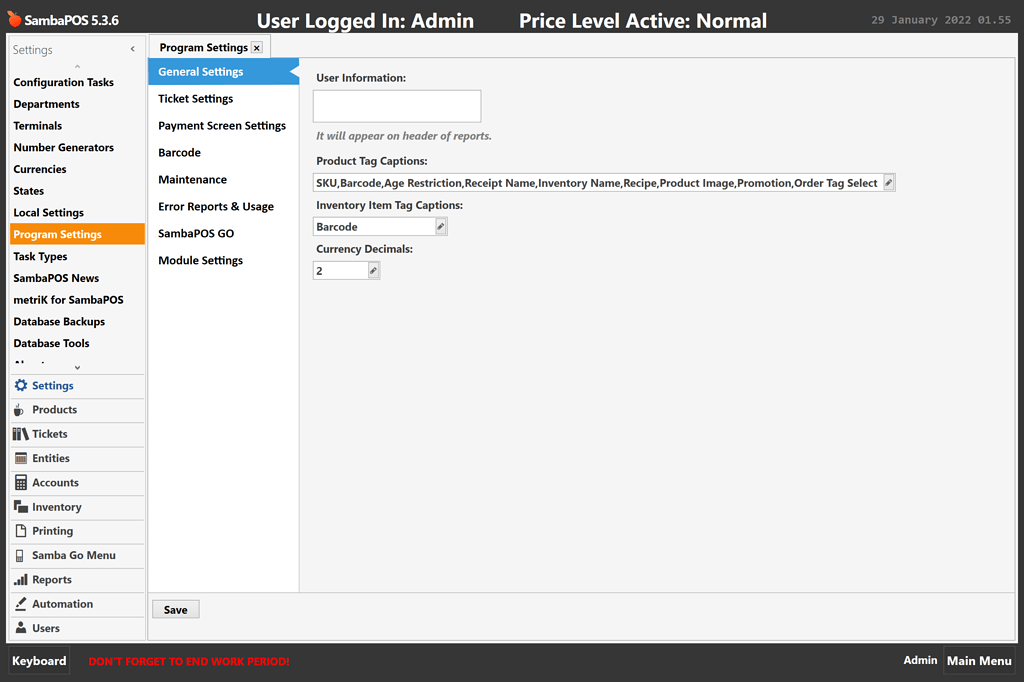Open the Settings gear icon
The width and height of the screenshot is (1024, 682).
[x=21, y=385]
